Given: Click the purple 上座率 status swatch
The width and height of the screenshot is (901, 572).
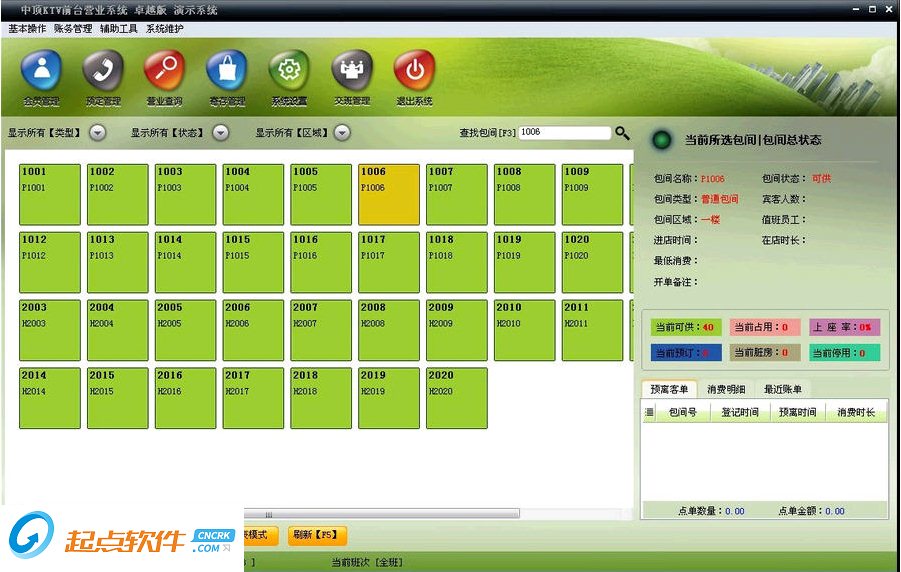Looking at the screenshot, I should pos(845,327).
